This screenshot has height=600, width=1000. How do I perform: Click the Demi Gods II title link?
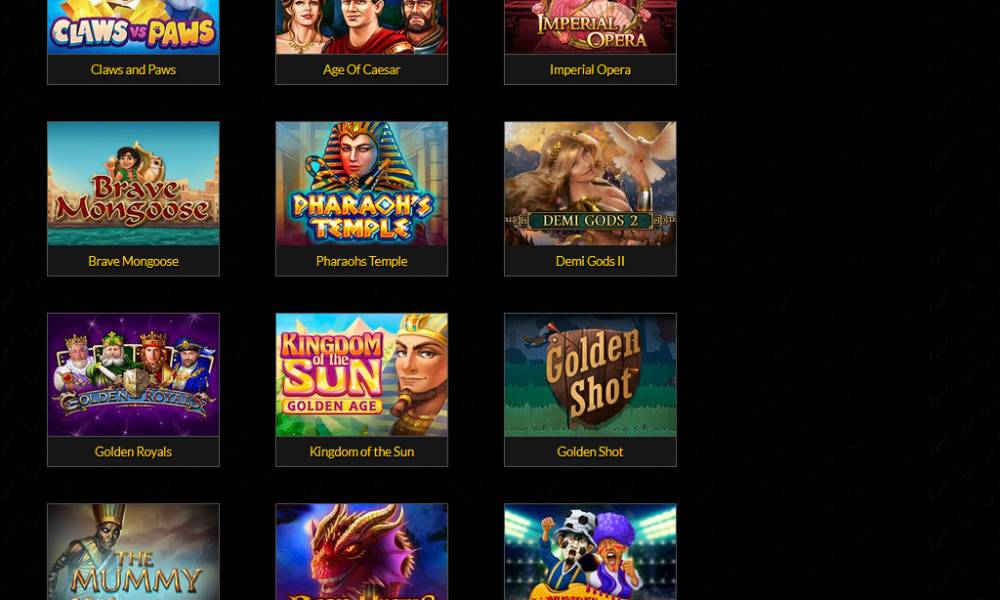590,261
